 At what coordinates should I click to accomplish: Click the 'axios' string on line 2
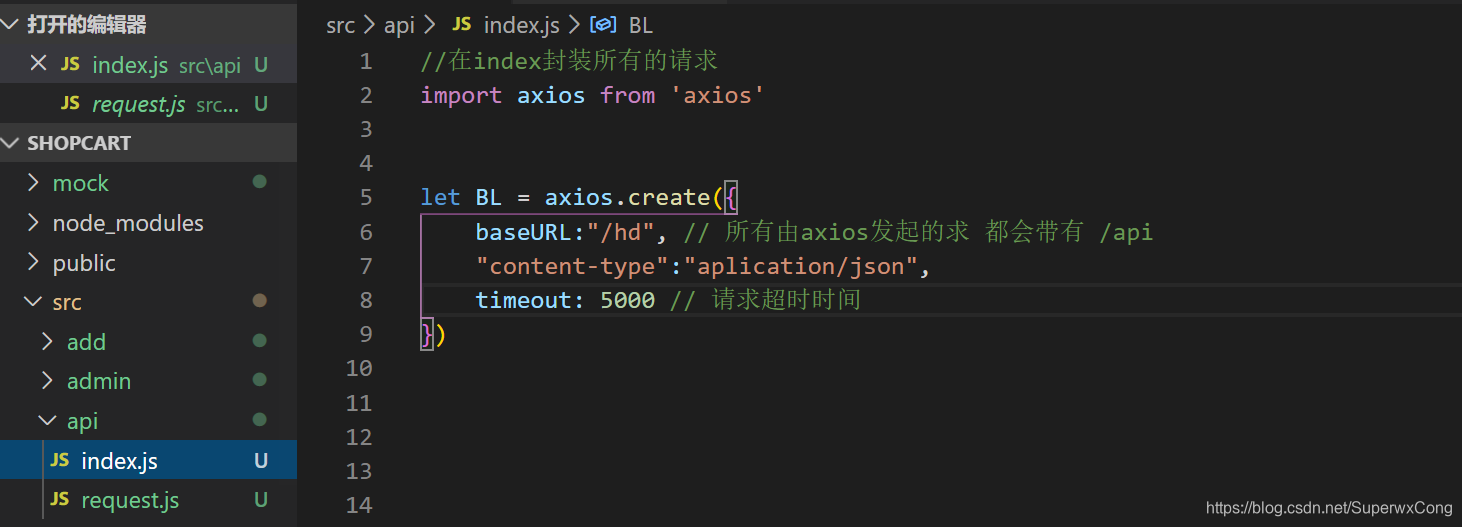pyautogui.click(x=717, y=95)
